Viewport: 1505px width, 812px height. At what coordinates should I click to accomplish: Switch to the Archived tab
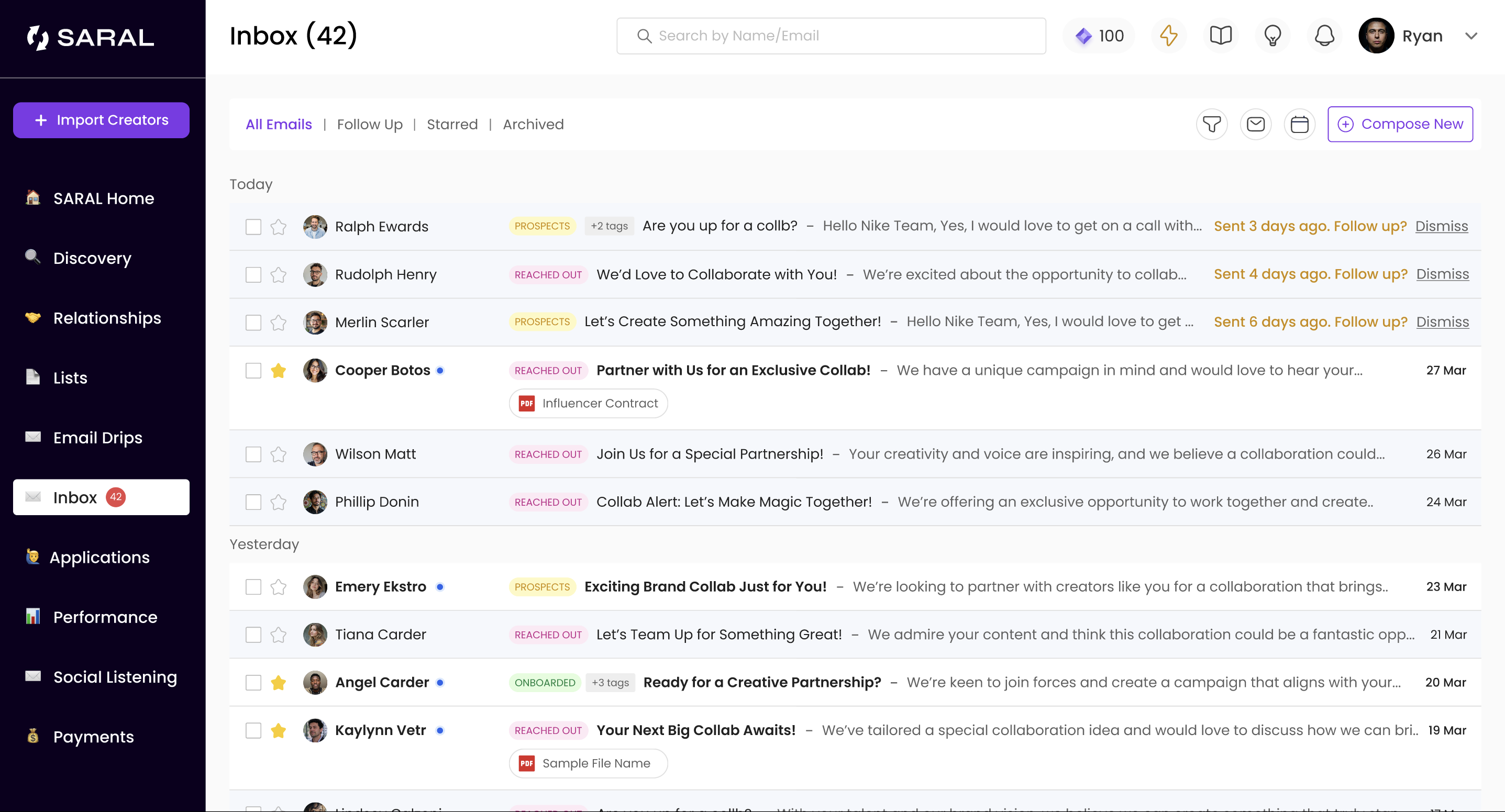pyautogui.click(x=534, y=125)
